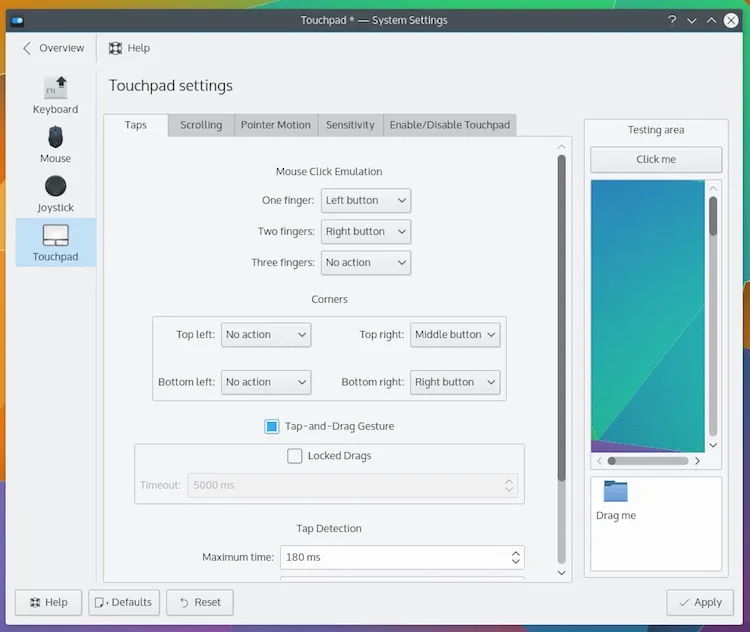This screenshot has height=632, width=750.
Task: Open the One finger button dropdown
Action: pyautogui.click(x=365, y=200)
